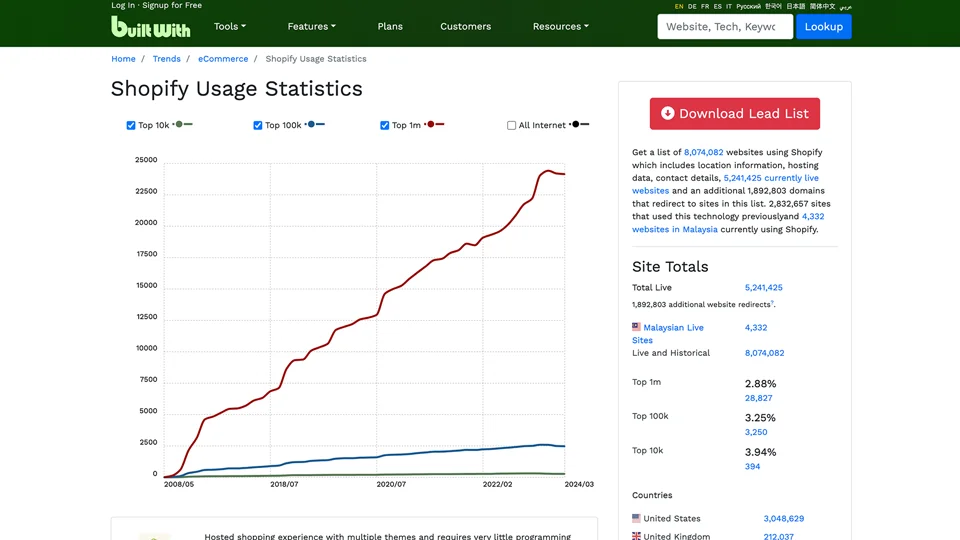This screenshot has height=540, width=960.
Task: Open the Resources dropdown menu
Action: tap(560, 26)
